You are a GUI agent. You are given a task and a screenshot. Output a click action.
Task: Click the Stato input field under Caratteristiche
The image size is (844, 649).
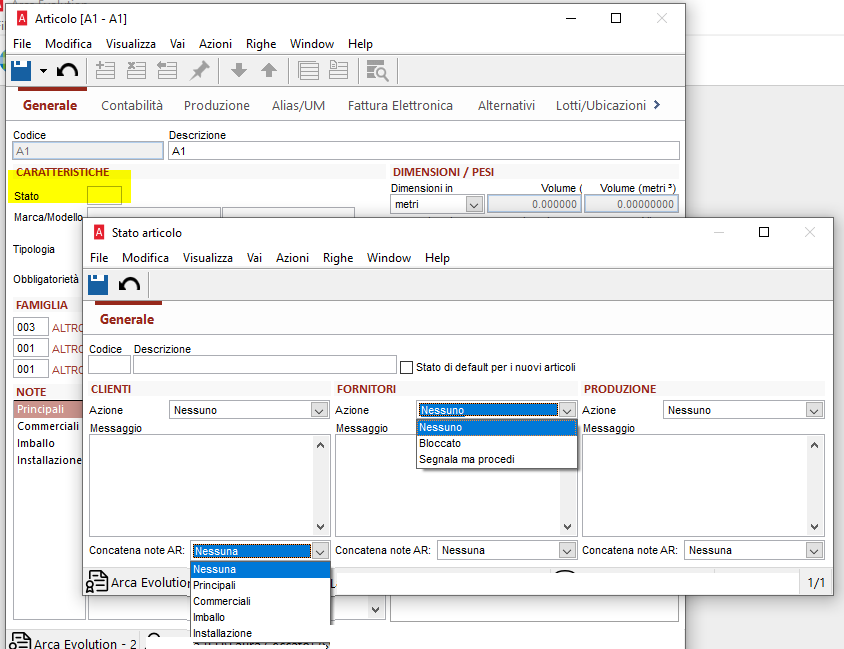[x=104, y=195]
